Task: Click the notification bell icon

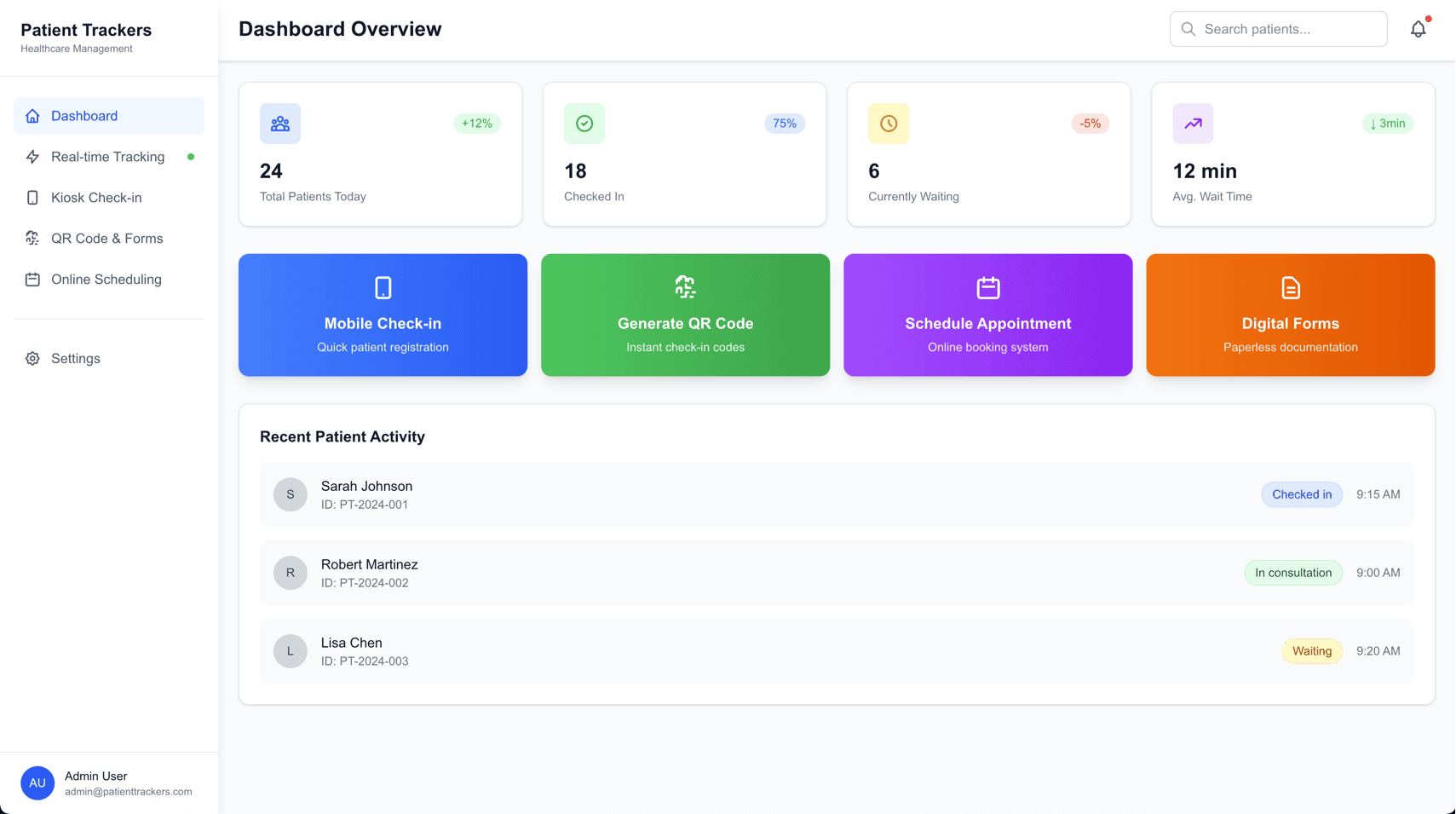Action: point(1418,28)
